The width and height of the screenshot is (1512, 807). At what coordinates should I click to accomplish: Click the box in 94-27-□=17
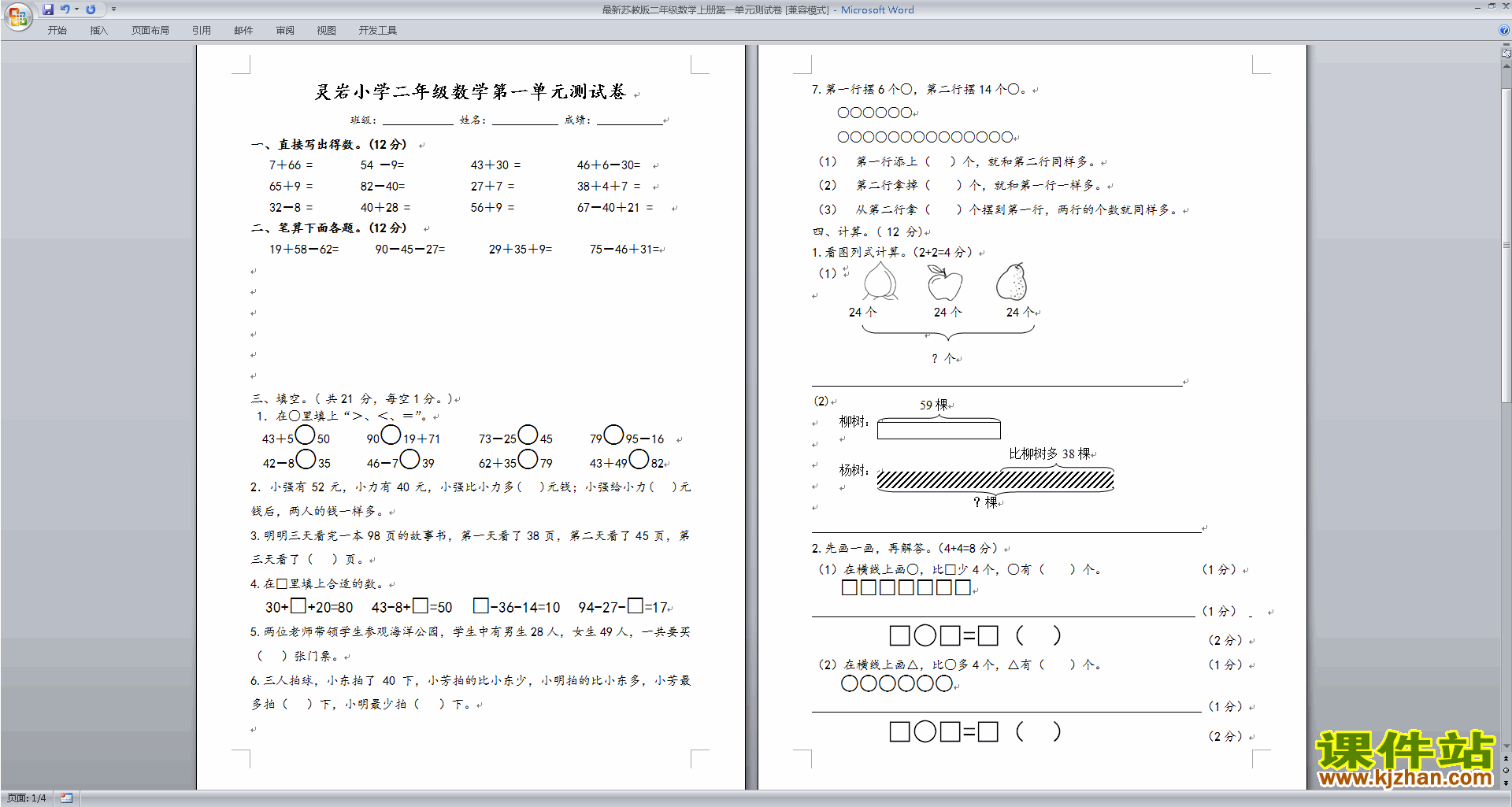coord(636,606)
